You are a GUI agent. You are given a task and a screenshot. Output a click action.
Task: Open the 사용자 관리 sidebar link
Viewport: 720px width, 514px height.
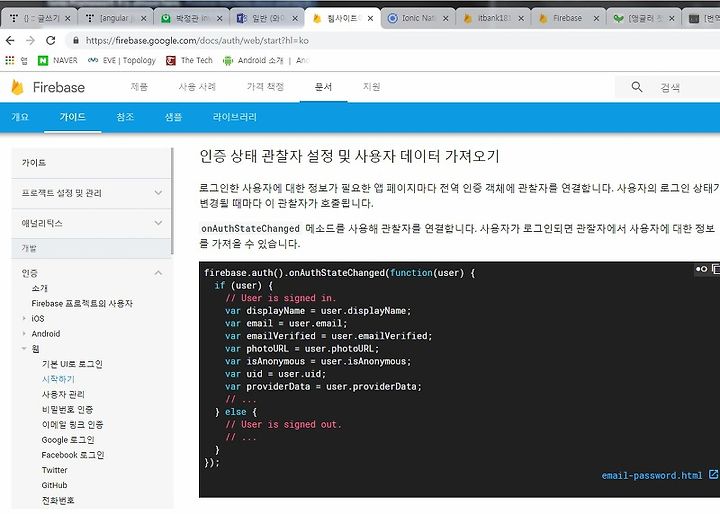coord(63,394)
